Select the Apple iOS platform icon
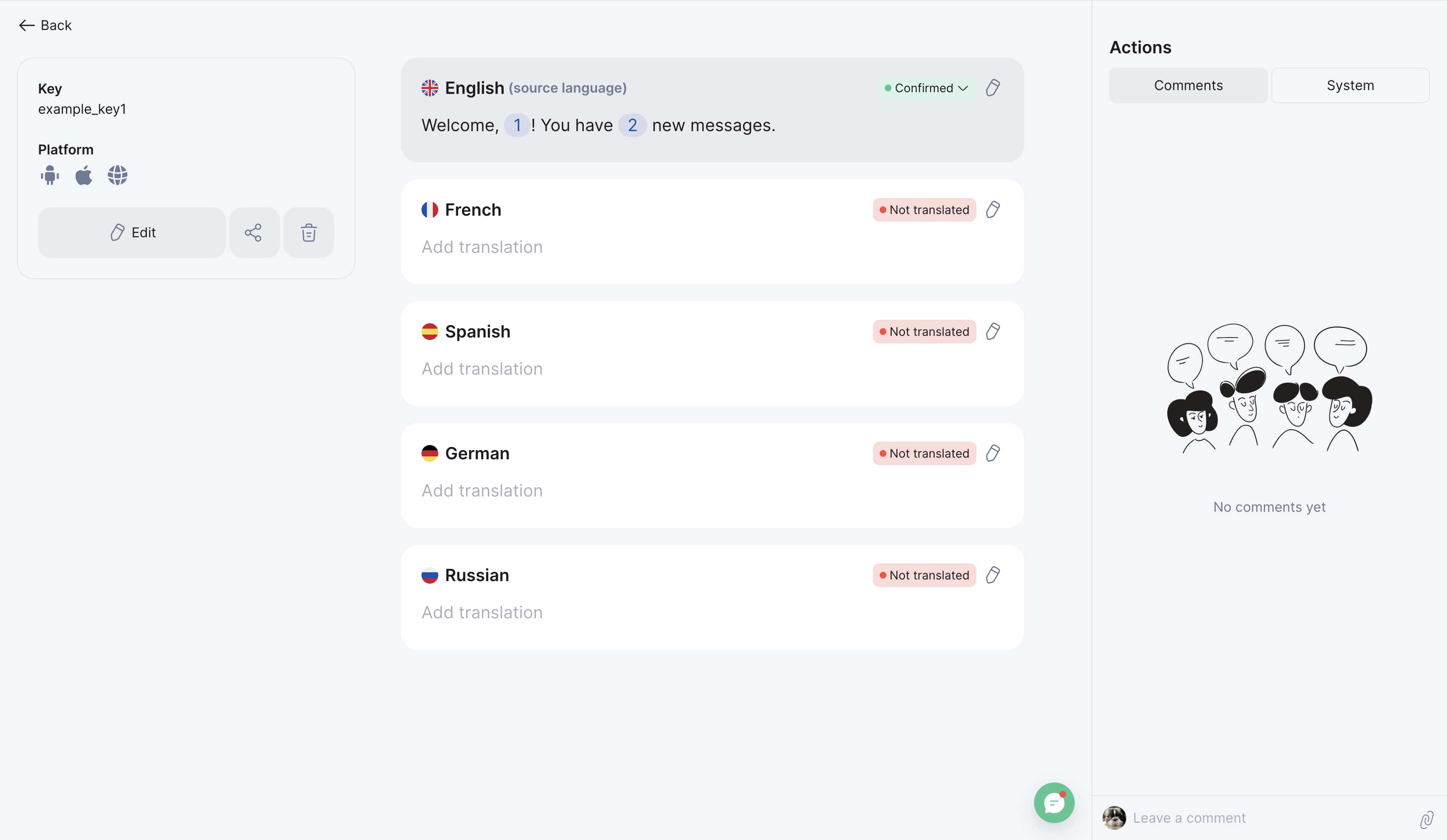1447x840 pixels. coord(84,175)
